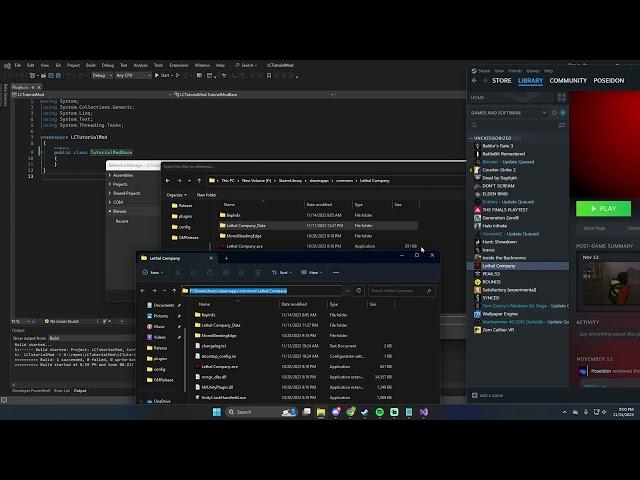Click the Spotify icon in the taskbar
640x480 pixels.
coord(379,412)
